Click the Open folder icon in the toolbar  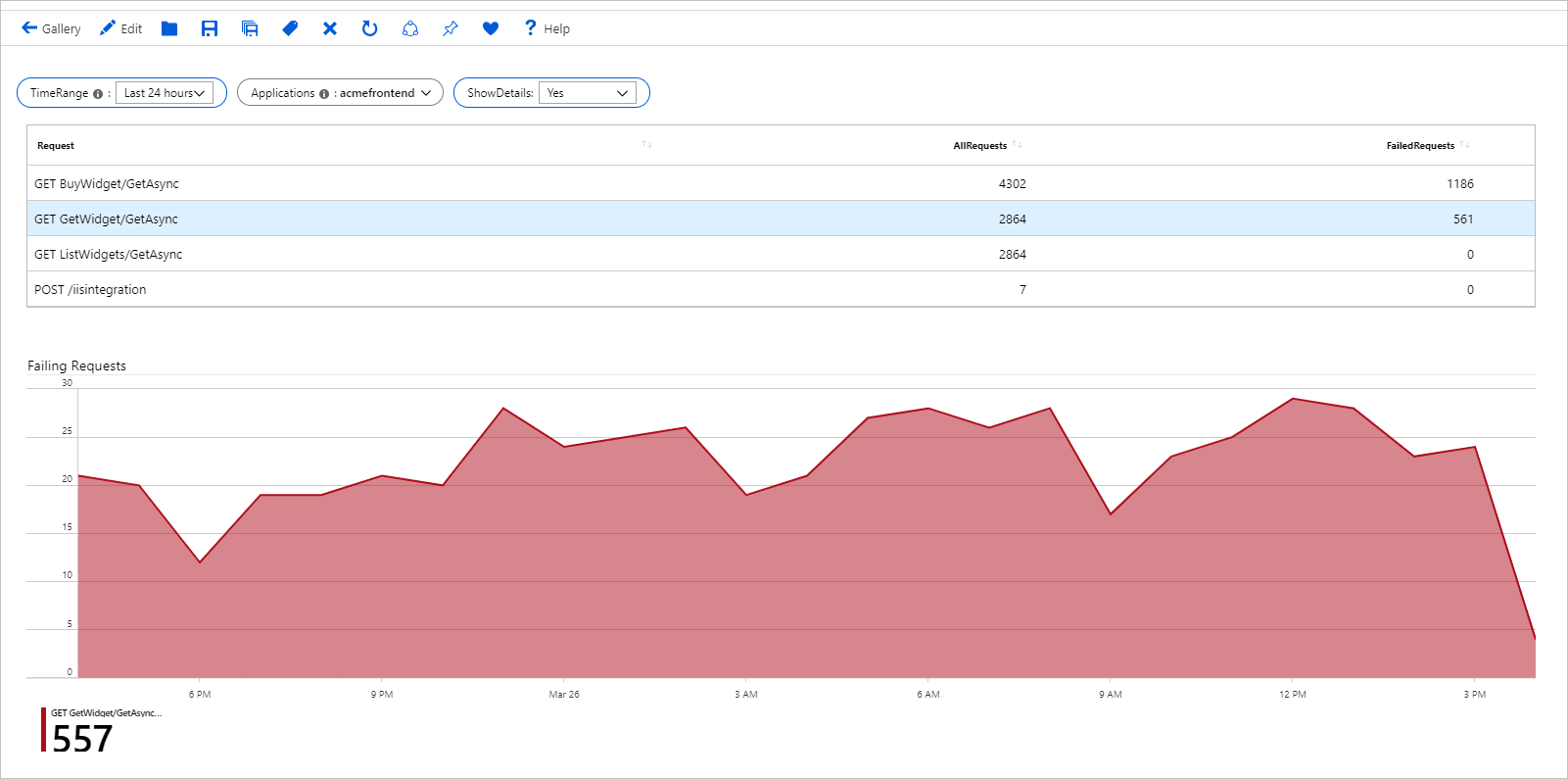(x=169, y=28)
